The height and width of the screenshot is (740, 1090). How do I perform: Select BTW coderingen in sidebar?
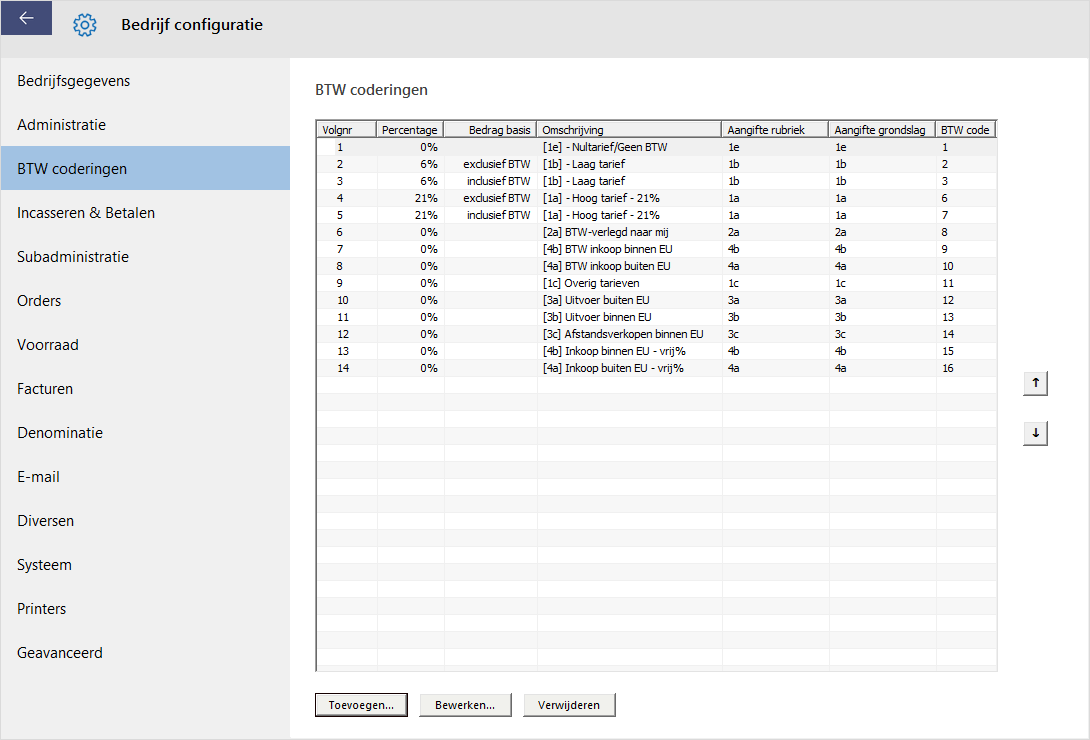coord(145,168)
